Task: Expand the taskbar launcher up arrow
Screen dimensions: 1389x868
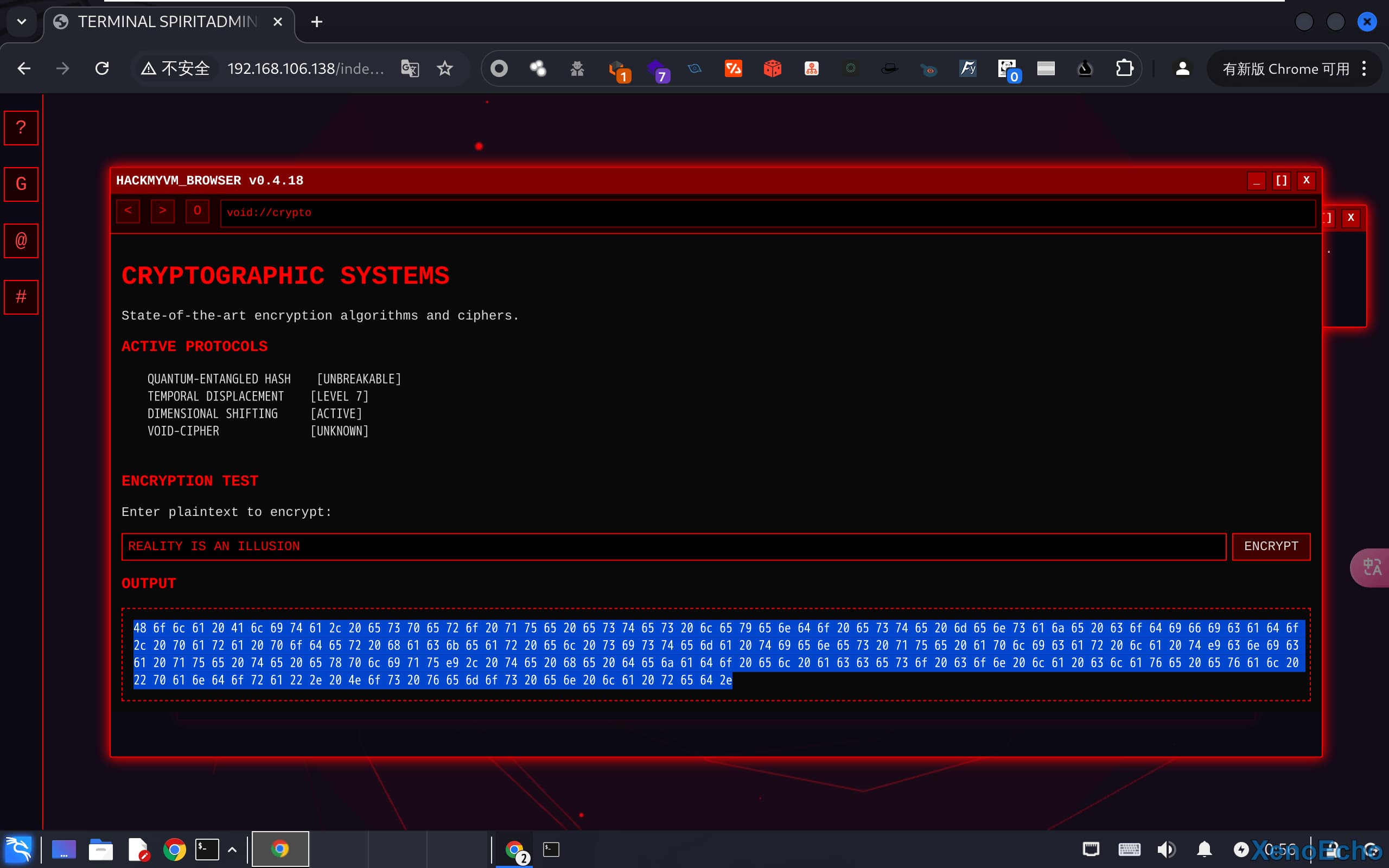Action: [232, 849]
